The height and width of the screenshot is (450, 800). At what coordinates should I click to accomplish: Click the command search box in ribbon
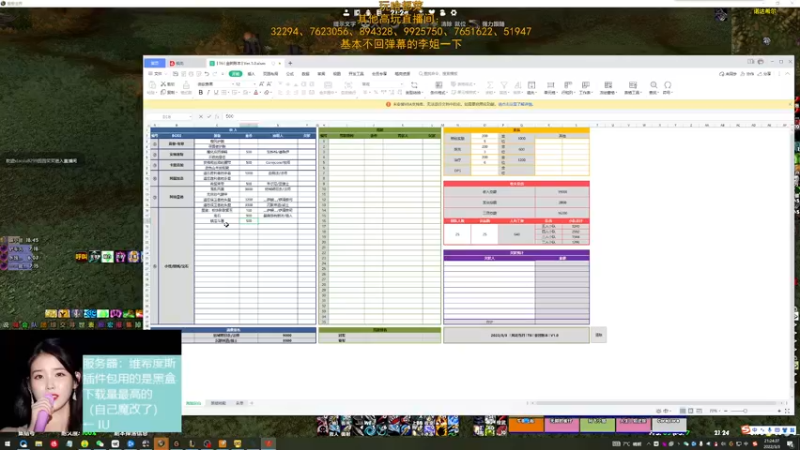pos(440,74)
